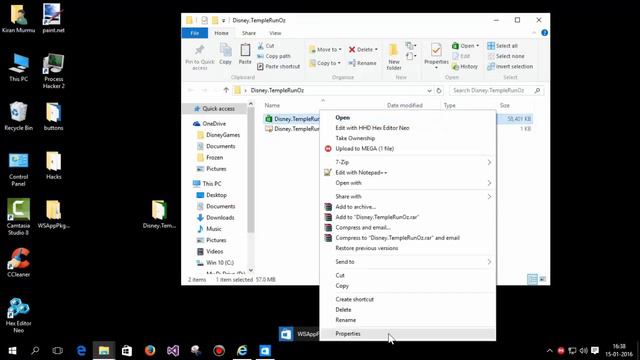Switch to the View ribbon tab
640x360 pixels.
coord(275,33)
